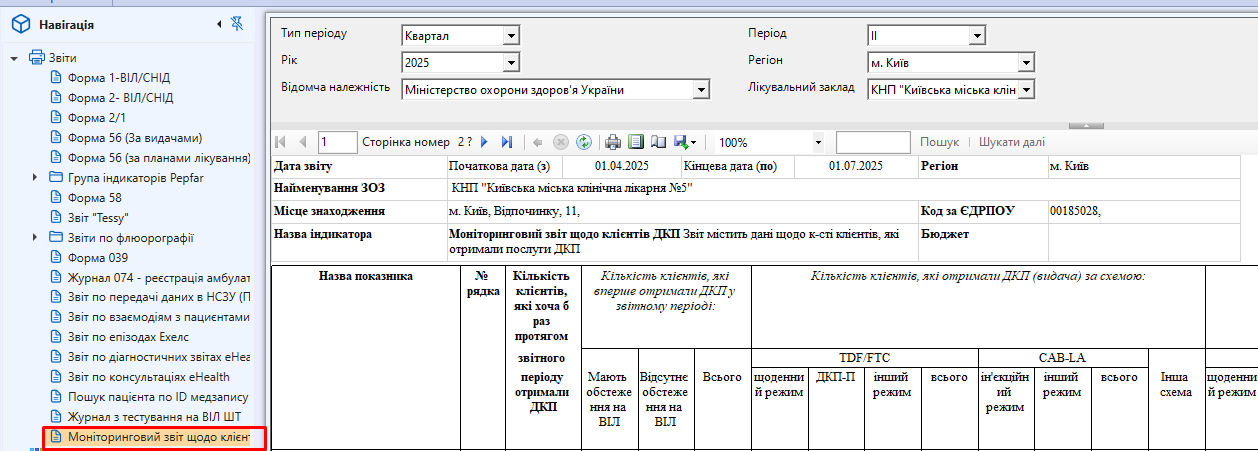
Task: Refresh the report with green arrows icon
Action: [584, 142]
